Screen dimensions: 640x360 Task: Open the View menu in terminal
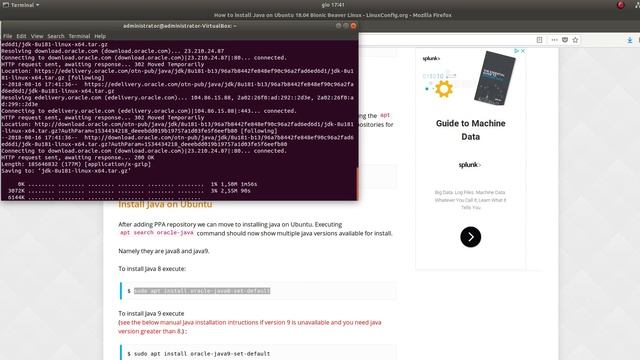click(37, 36)
